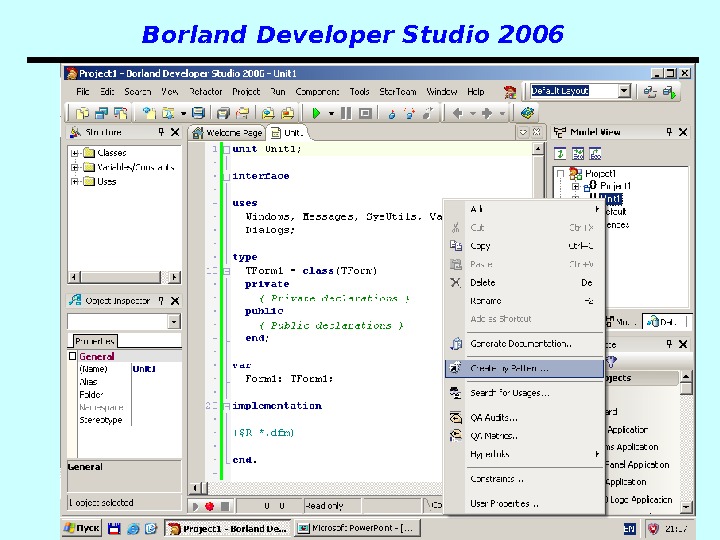Image resolution: width=720 pixels, height=540 pixels.
Task: Select the Project1 root node in Model View
Action: tap(600, 174)
